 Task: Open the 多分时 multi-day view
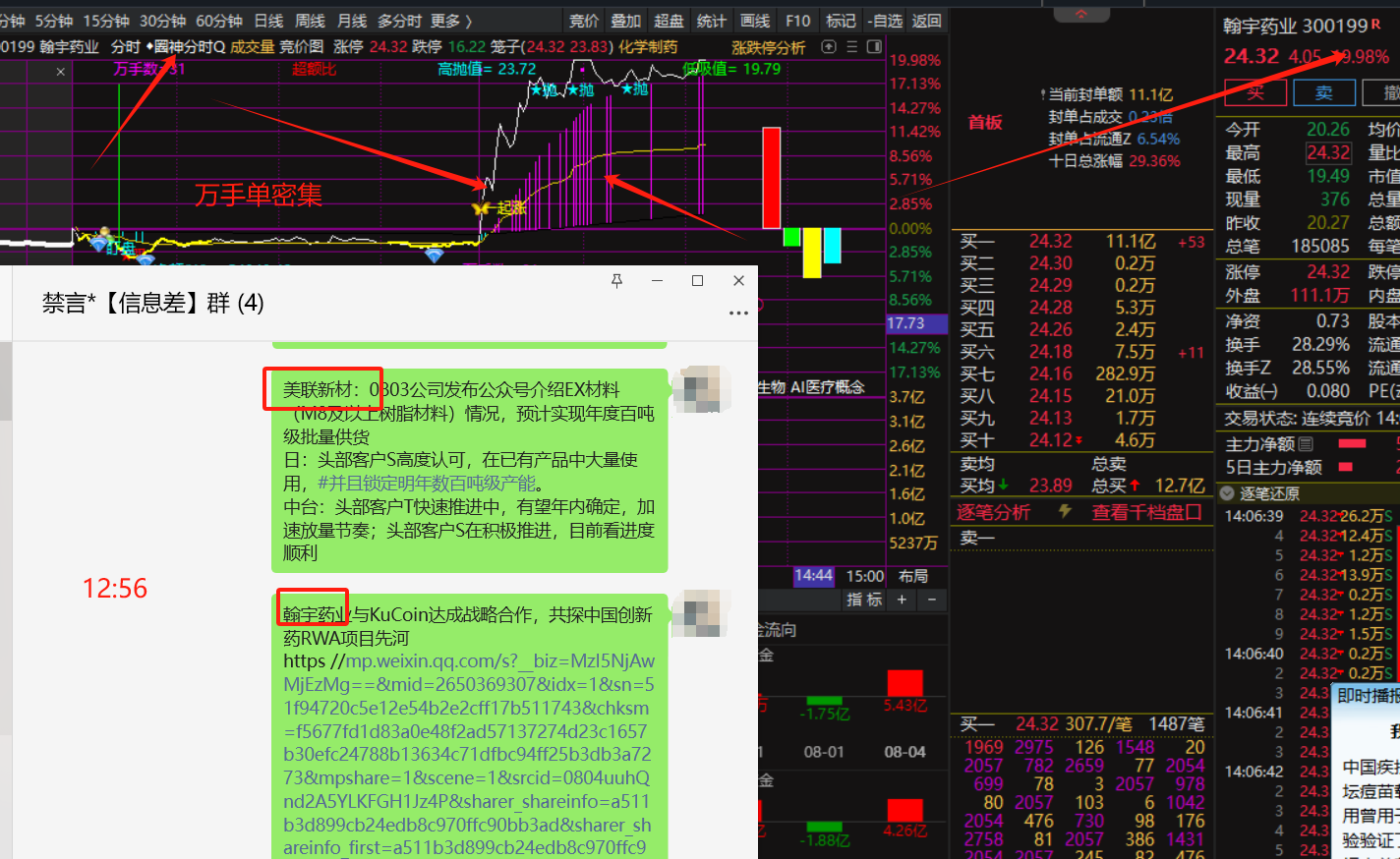399,21
